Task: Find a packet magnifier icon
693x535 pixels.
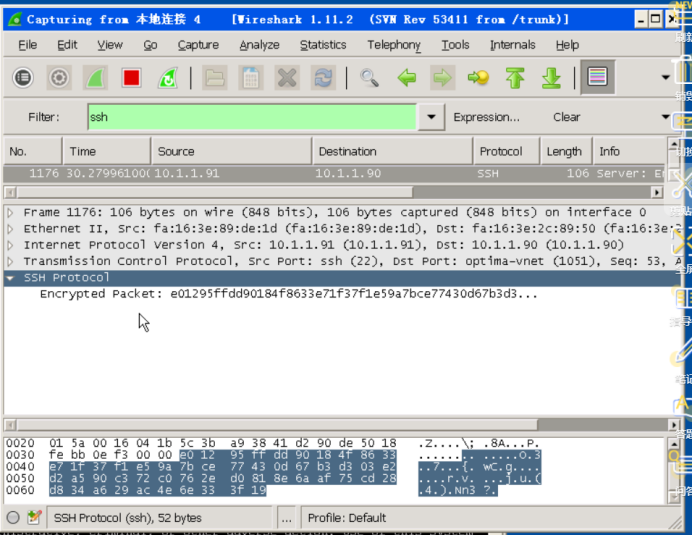Action: (x=369, y=78)
